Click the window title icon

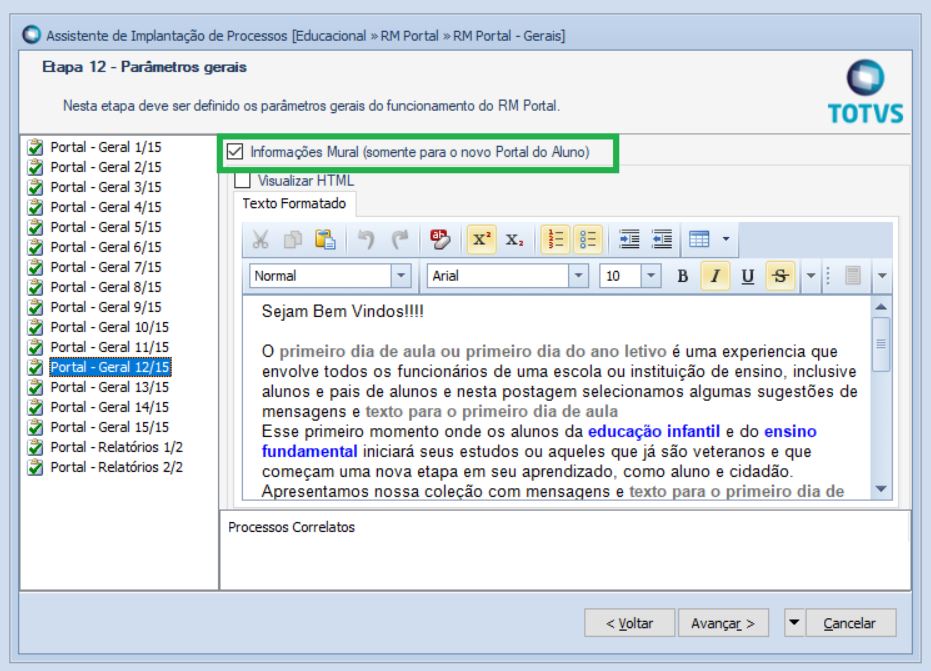click(31, 35)
